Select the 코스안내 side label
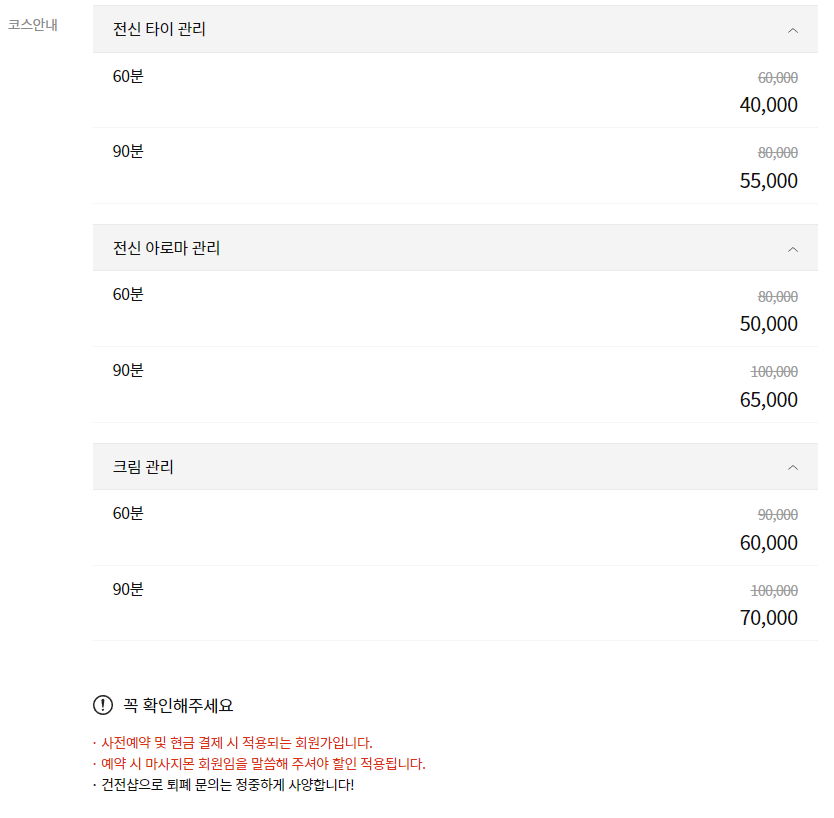The width and height of the screenshot is (834, 818). (33, 25)
